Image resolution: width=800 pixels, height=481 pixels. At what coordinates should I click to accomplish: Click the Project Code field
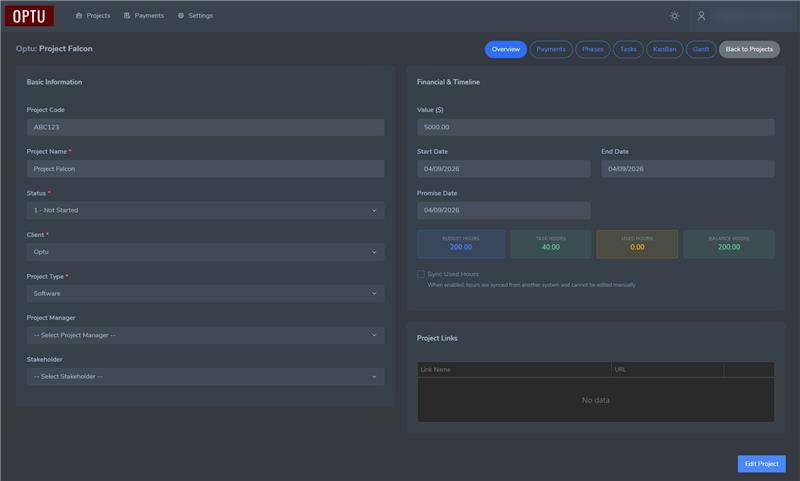click(x=206, y=127)
